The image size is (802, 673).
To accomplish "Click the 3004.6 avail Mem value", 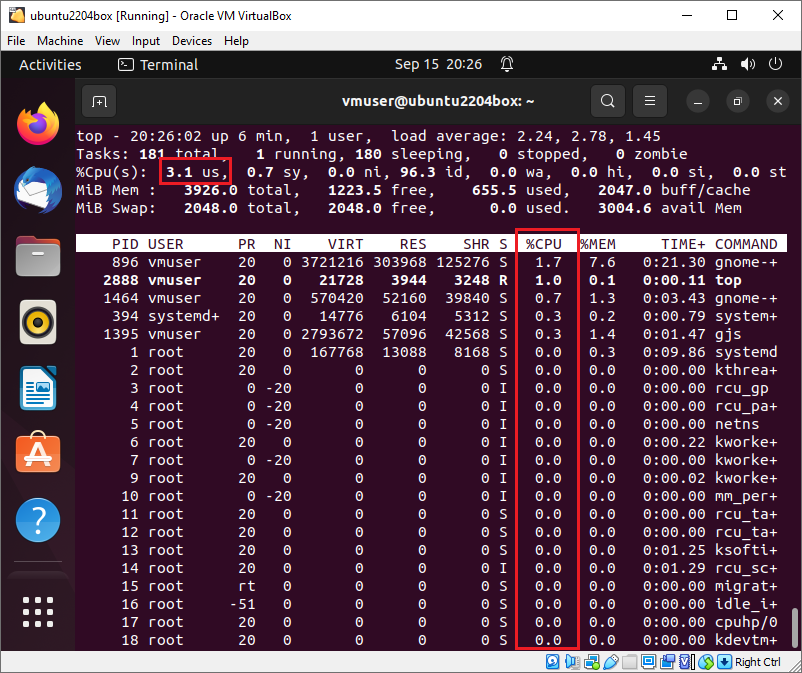I will tap(670, 208).
